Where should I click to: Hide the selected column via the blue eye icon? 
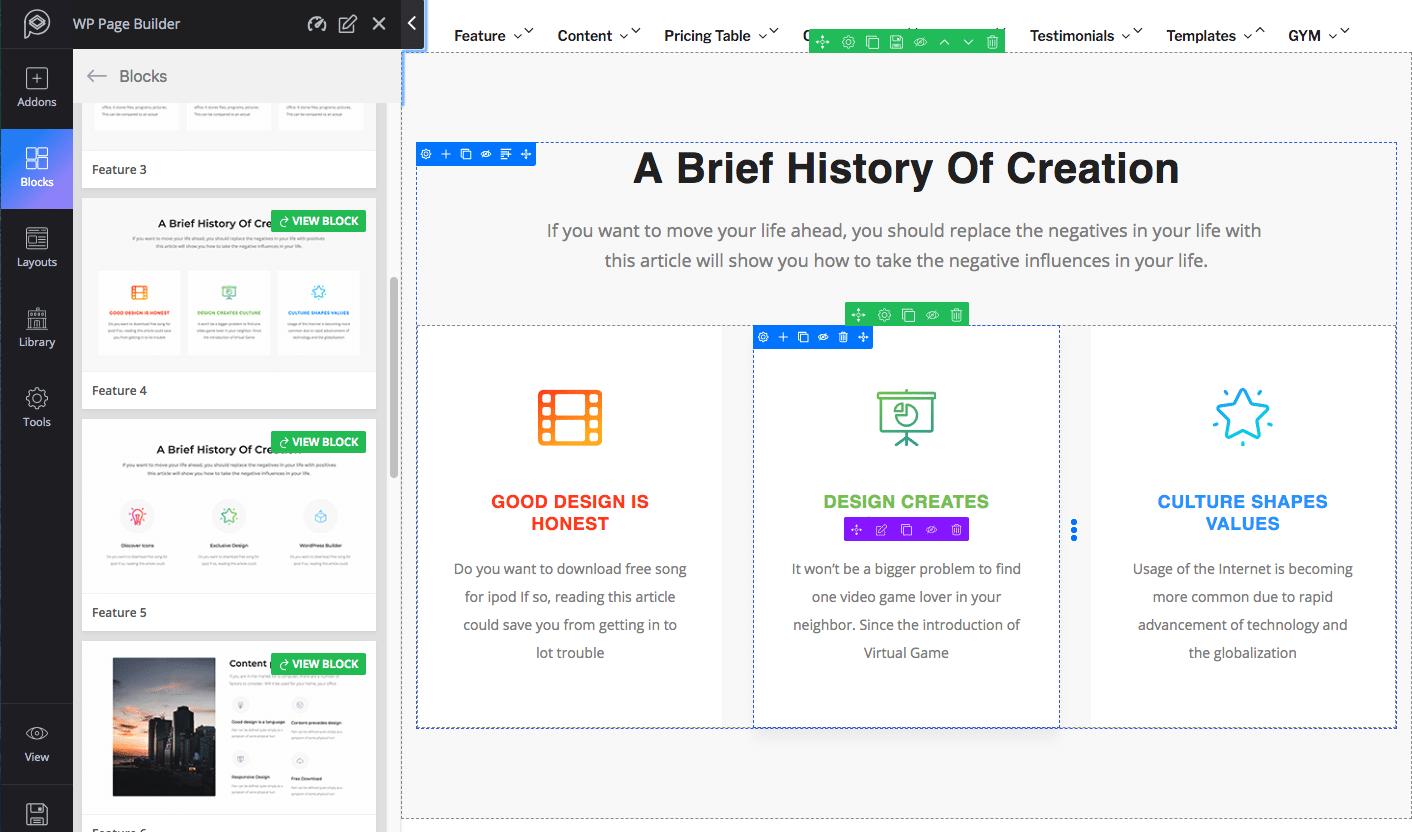[823, 337]
